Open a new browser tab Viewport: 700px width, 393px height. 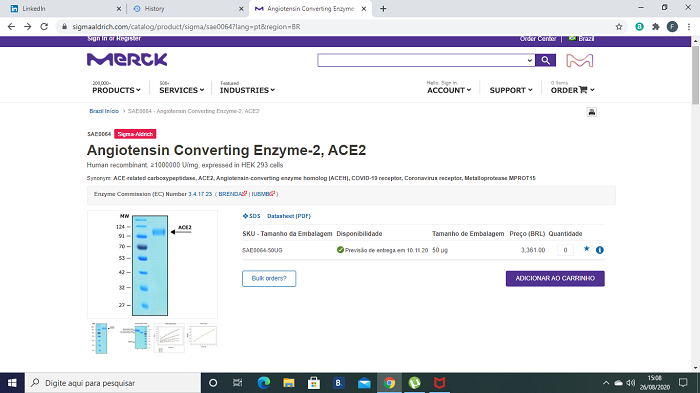[x=383, y=8]
